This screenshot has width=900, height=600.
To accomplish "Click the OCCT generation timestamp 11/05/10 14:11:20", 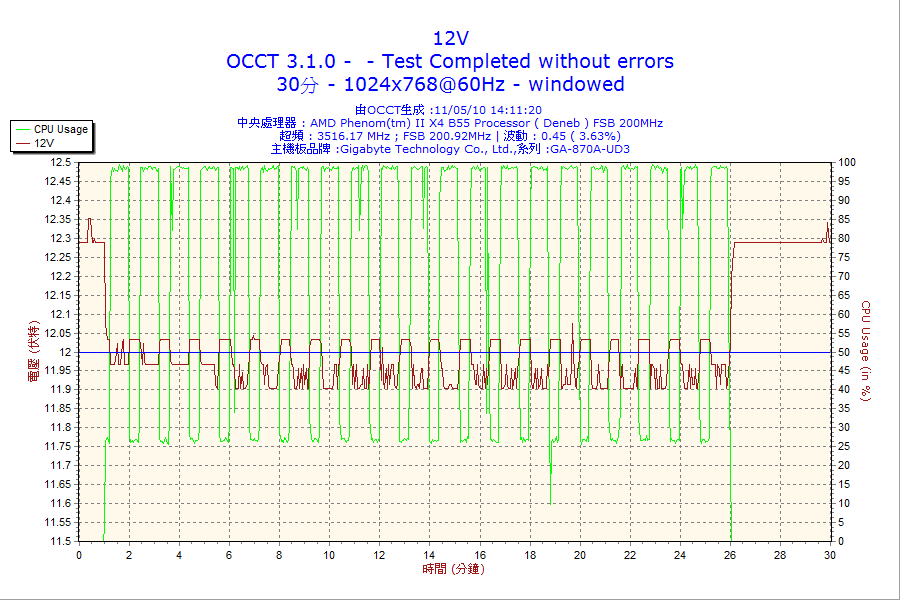I will pyautogui.click(x=488, y=110).
